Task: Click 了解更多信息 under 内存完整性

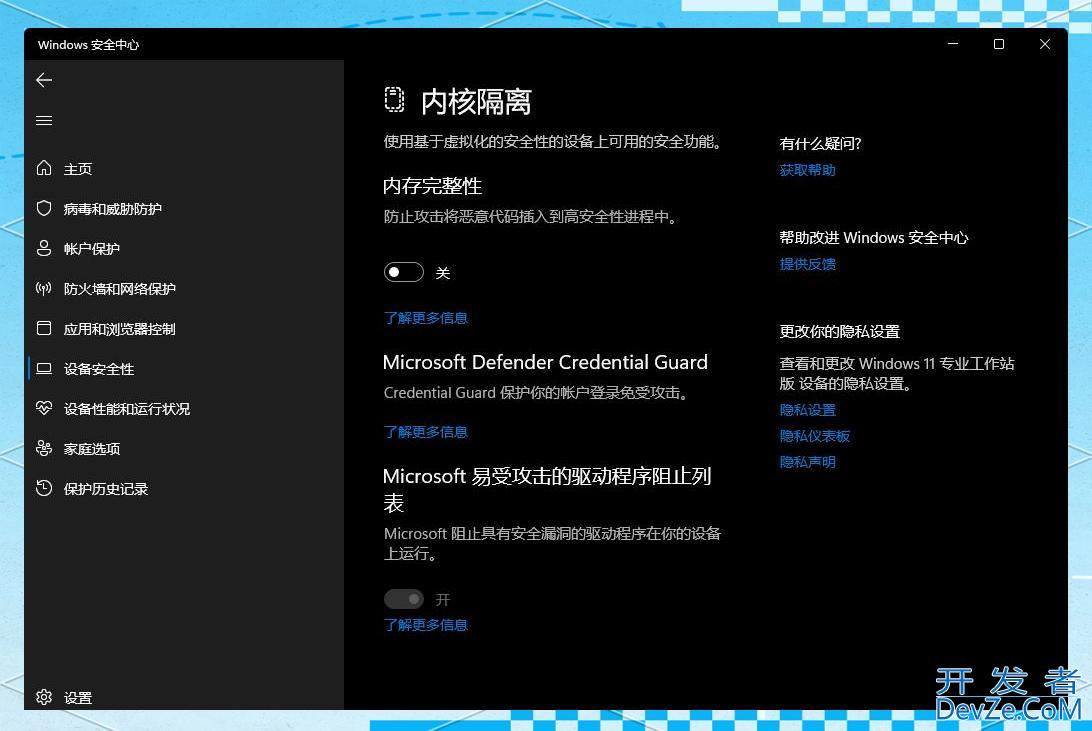Action: coord(426,318)
